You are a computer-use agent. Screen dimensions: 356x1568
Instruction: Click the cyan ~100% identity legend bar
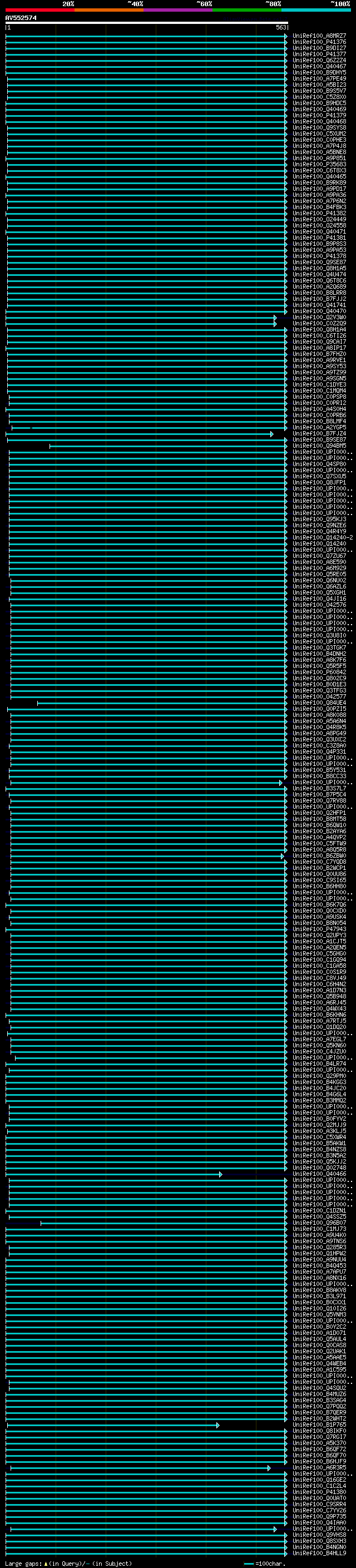[317, 10]
